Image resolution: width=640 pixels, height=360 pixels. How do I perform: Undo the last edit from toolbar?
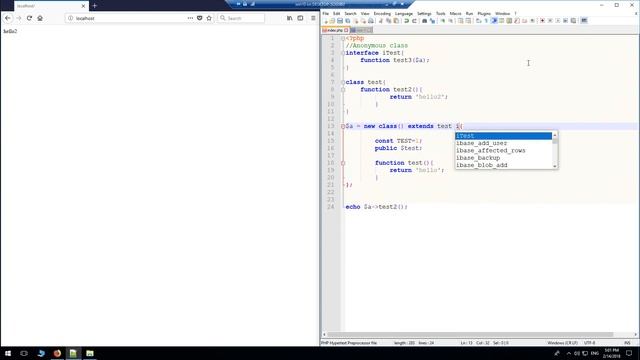click(407, 20)
